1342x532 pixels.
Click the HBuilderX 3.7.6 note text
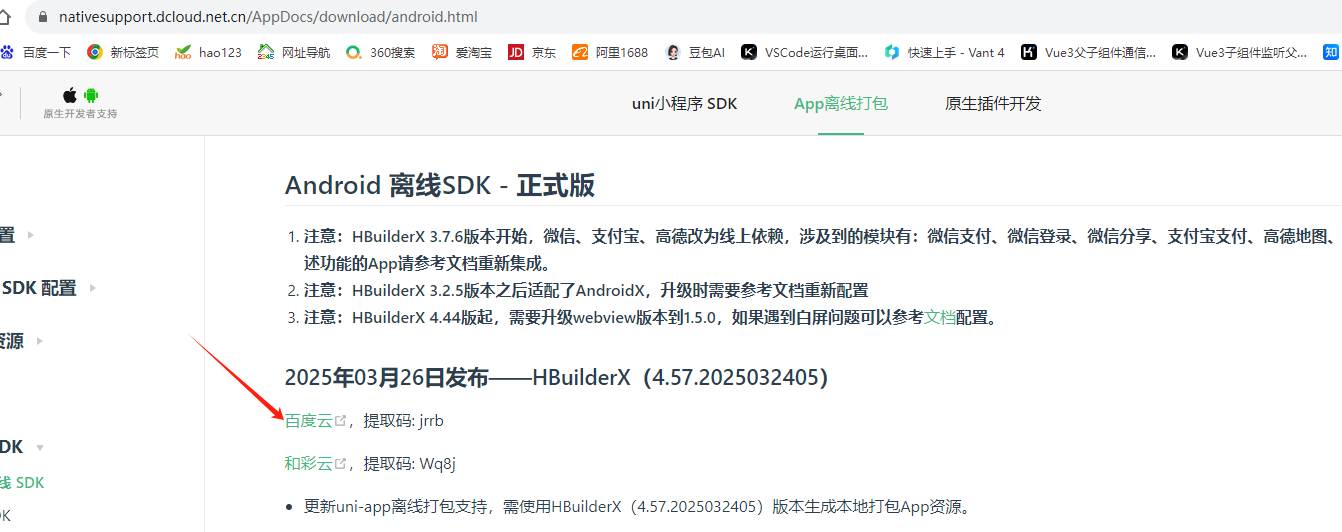(820, 250)
